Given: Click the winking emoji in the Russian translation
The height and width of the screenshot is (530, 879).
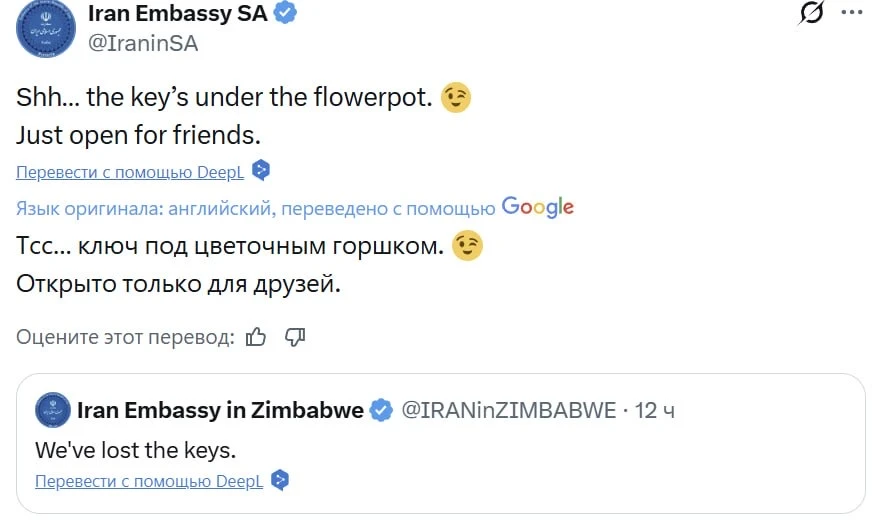Looking at the screenshot, I should pyautogui.click(x=467, y=246).
